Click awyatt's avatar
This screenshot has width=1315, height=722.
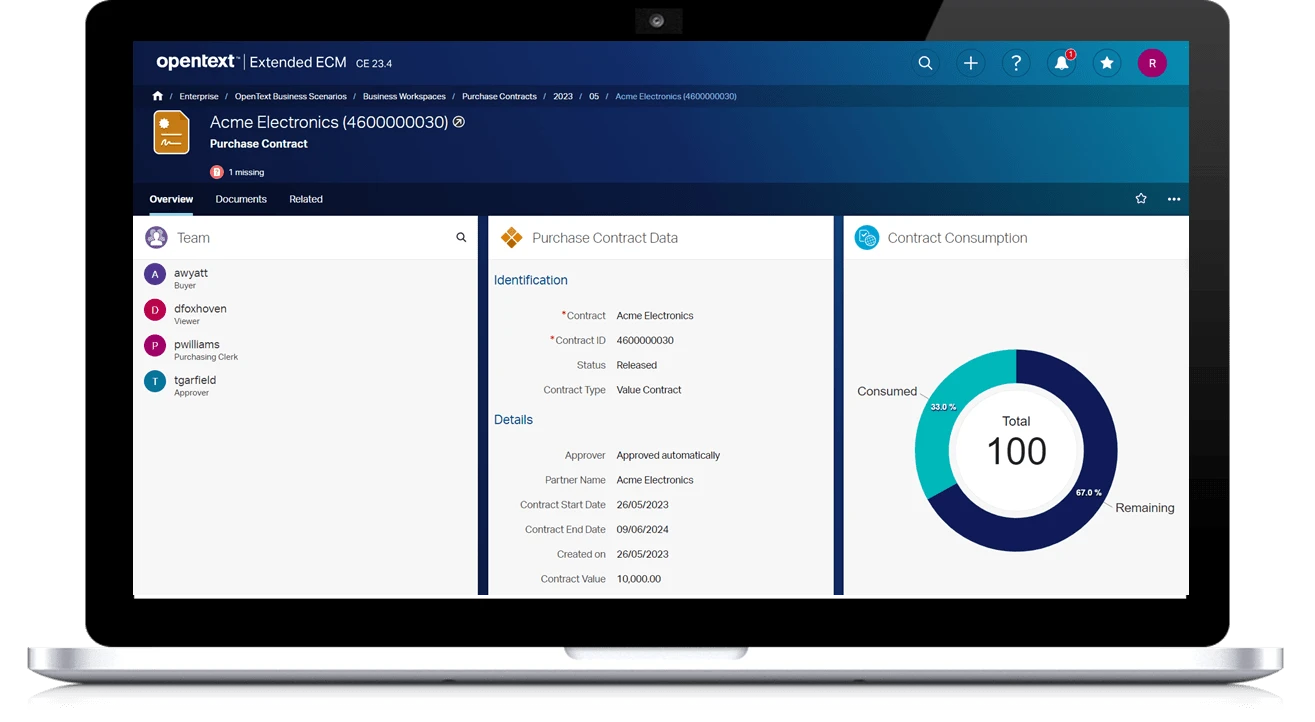pyautogui.click(x=155, y=274)
